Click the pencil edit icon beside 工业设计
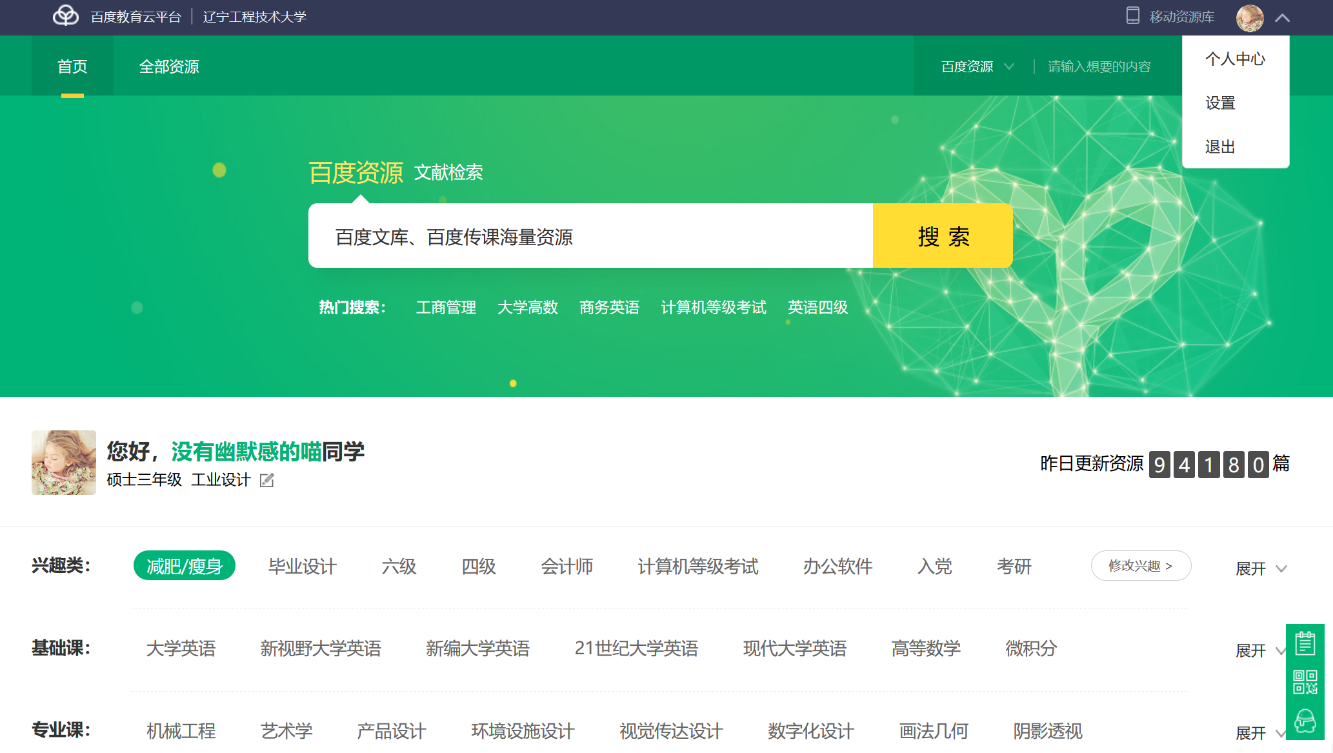The width and height of the screenshot is (1333, 753). coord(267,480)
